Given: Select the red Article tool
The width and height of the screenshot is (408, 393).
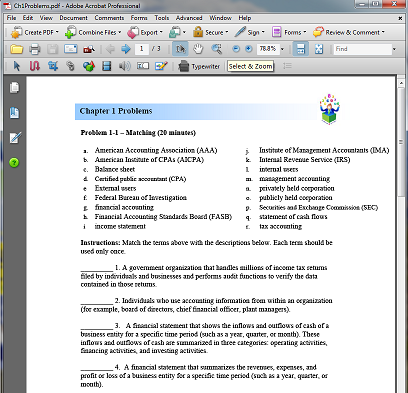Looking at the screenshot, I should (35, 66).
